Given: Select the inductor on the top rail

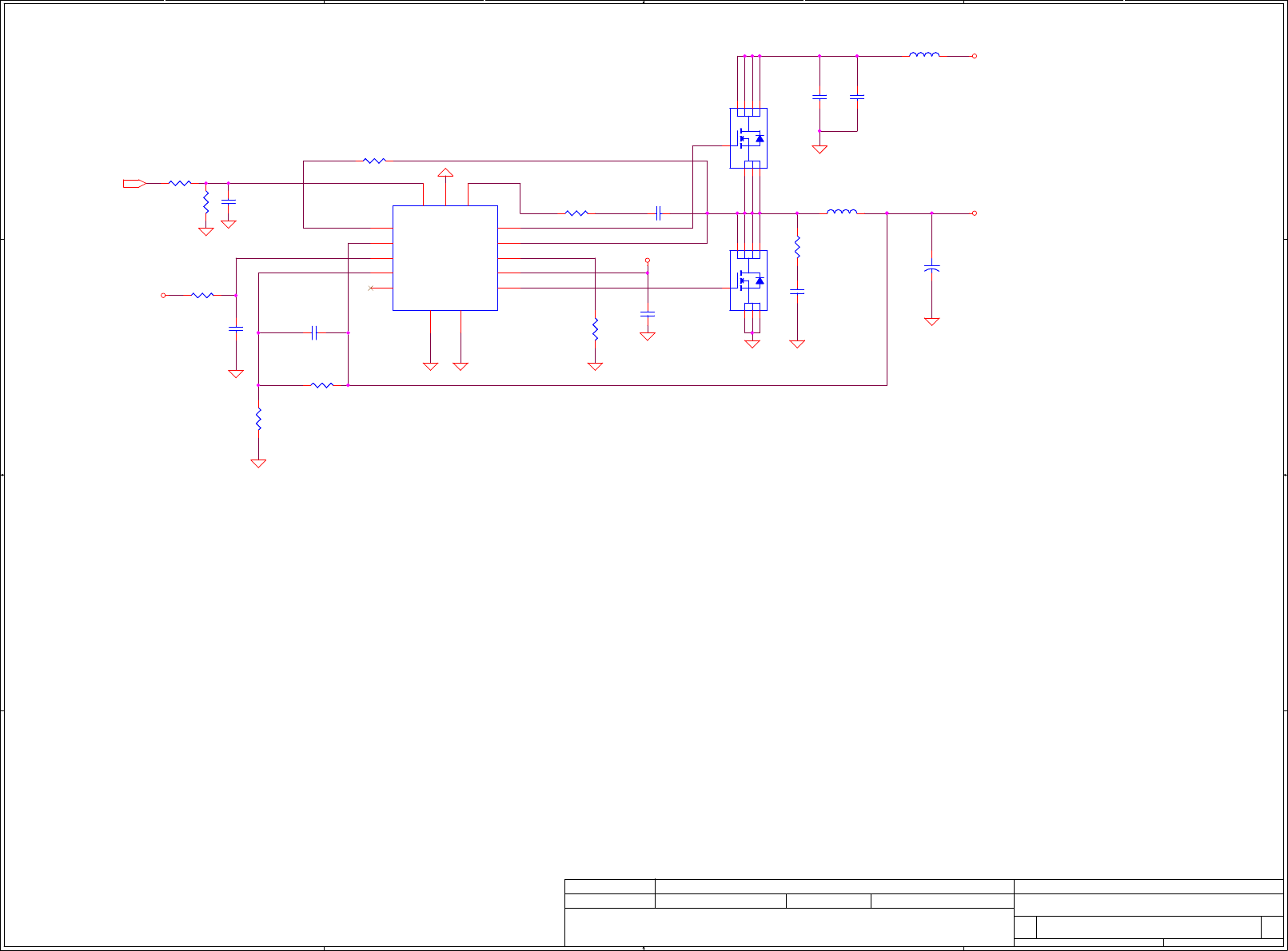Looking at the screenshot, I should point(924,55).
